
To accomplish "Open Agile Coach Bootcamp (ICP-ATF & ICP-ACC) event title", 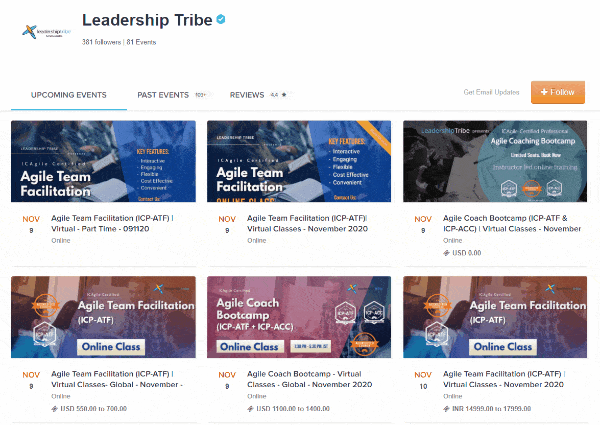I will click(x=511, y=222).
